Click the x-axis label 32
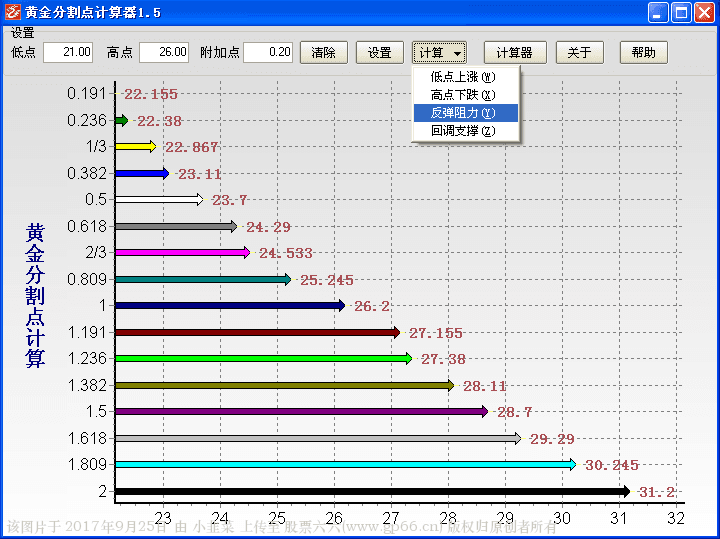The height and width of the screenshot is (539, 720). pyautogui.click(x=676, y=518)
